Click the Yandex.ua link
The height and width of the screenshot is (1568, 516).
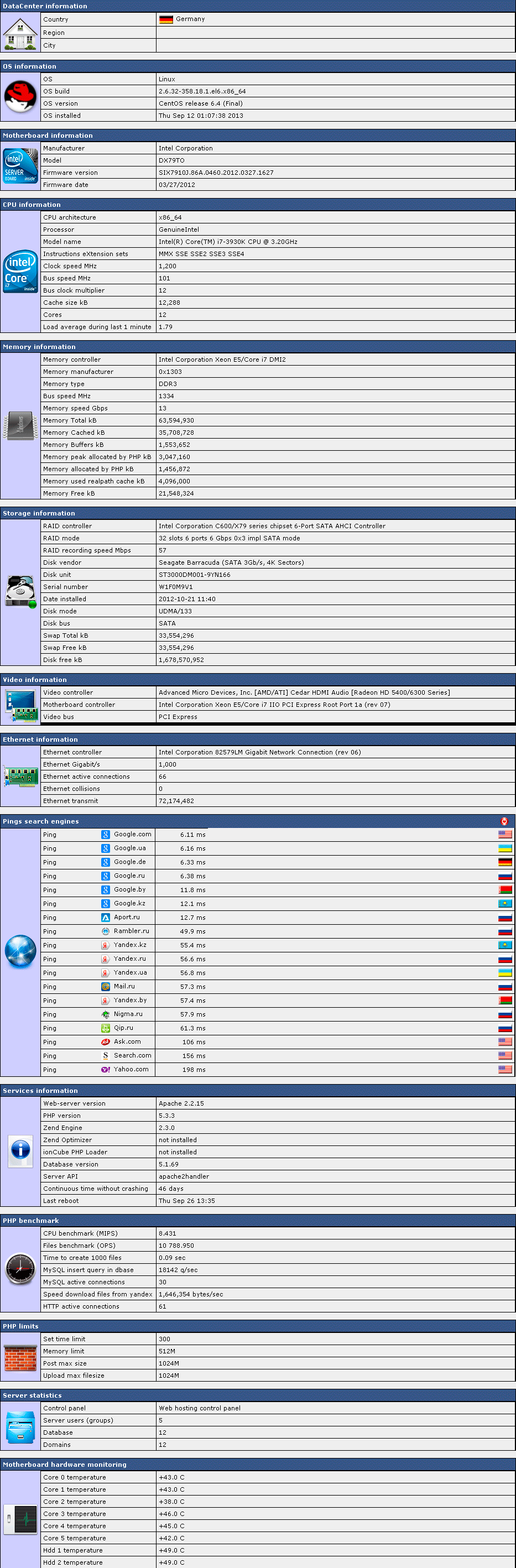tap(130, 973)
